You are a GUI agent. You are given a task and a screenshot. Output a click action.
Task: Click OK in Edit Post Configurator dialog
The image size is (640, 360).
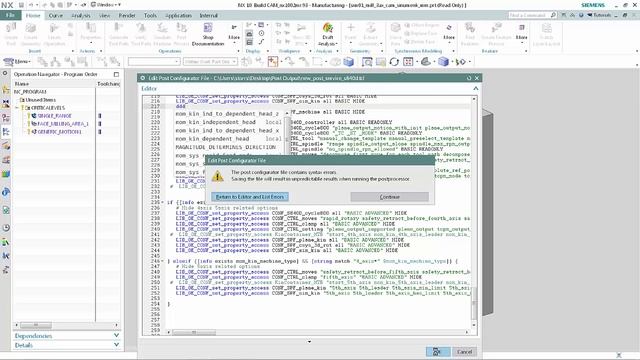pos(438,352)
